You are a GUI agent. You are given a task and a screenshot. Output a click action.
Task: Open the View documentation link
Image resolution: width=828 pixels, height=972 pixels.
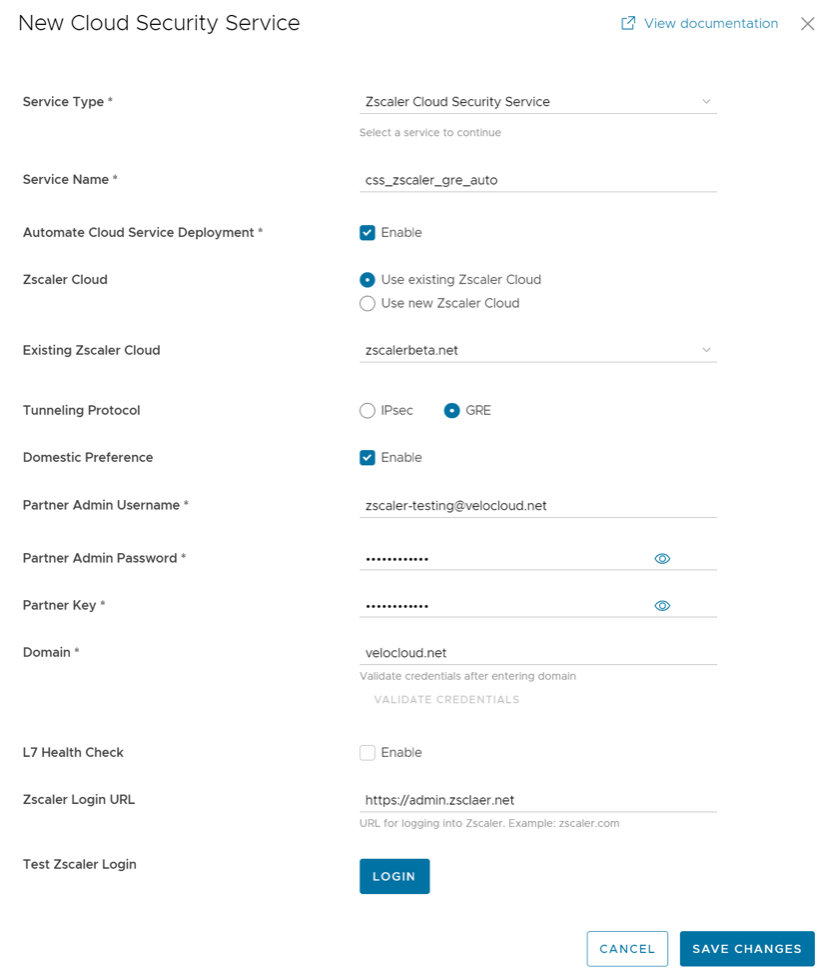pyautogui.click(x=710, y=23)
